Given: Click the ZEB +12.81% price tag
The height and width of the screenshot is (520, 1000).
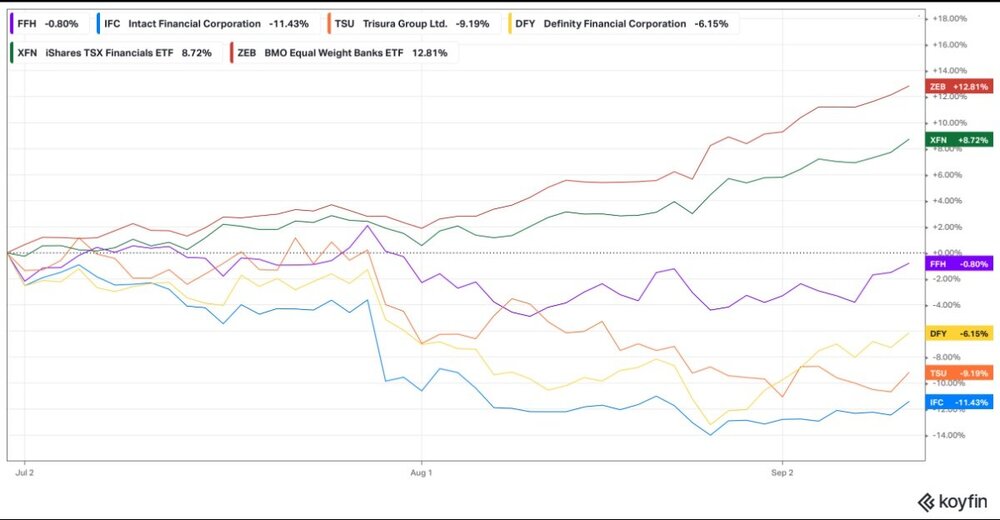Looking at the screenshot, I should pyautogui.click(x=959, y=86).
